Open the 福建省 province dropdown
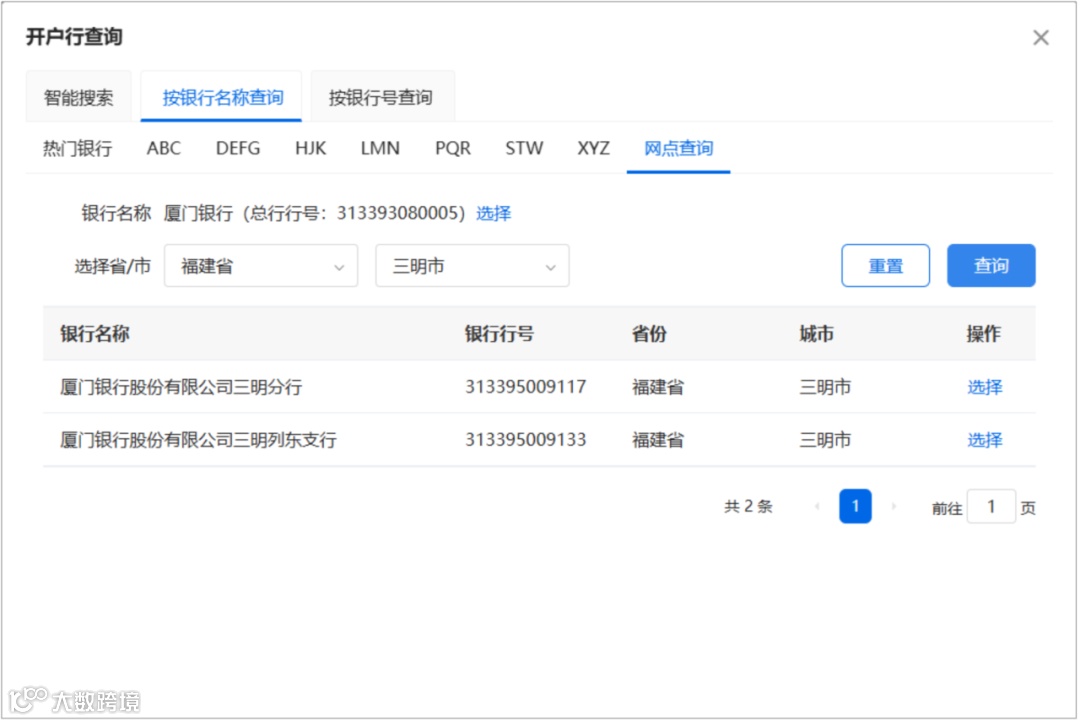This screenshot has width=1080, height=721. coord(261,266)
